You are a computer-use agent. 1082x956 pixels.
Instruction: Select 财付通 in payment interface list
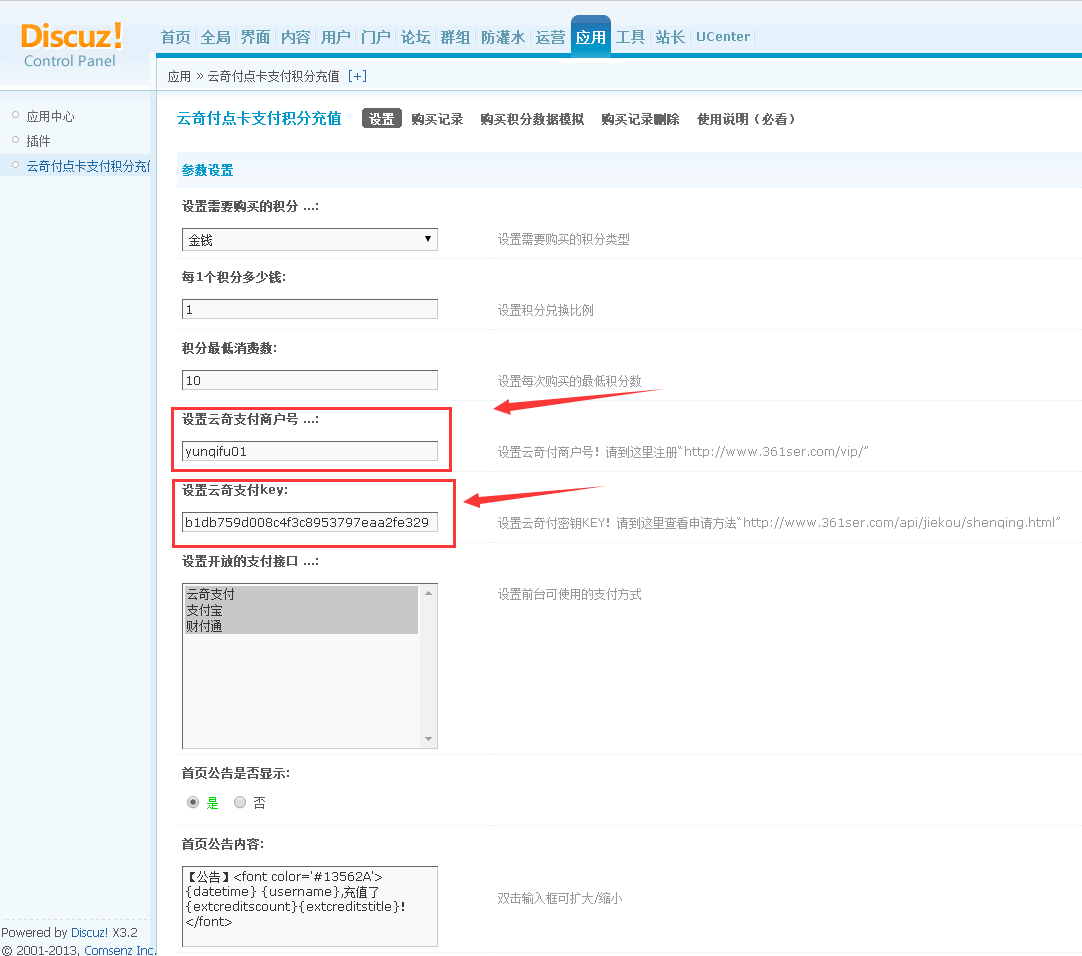301,626
